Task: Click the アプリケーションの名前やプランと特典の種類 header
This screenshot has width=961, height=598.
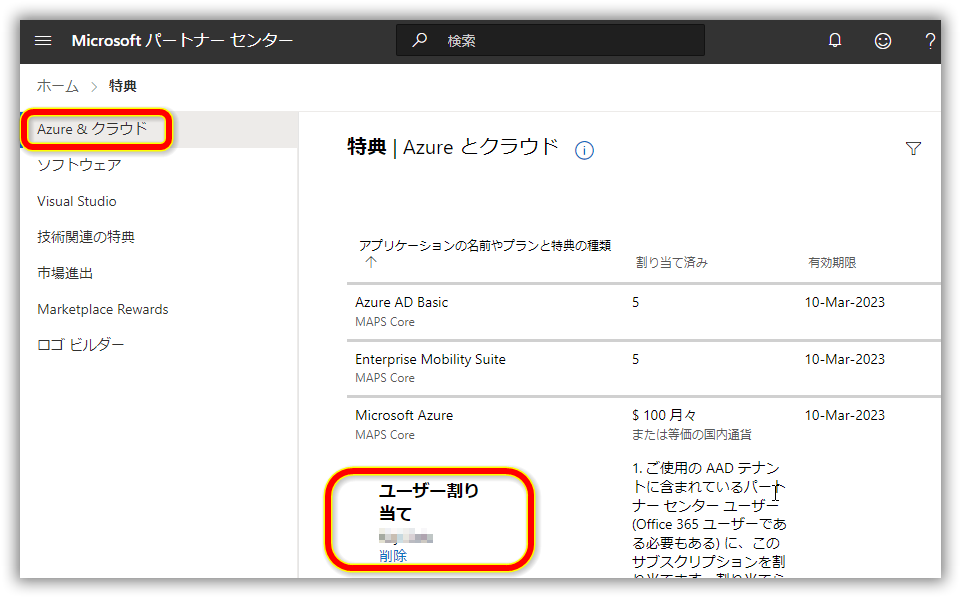Action: point(485,246)
